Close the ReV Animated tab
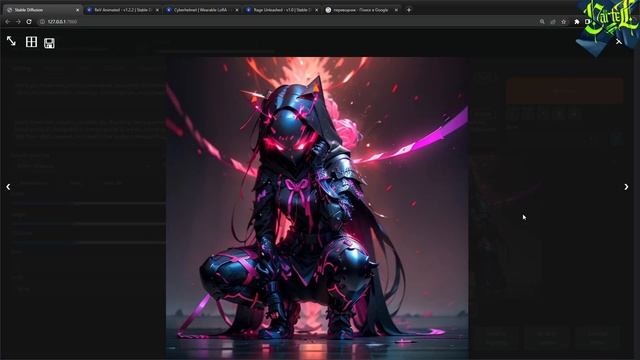640x360 pixels. (157, 10)
